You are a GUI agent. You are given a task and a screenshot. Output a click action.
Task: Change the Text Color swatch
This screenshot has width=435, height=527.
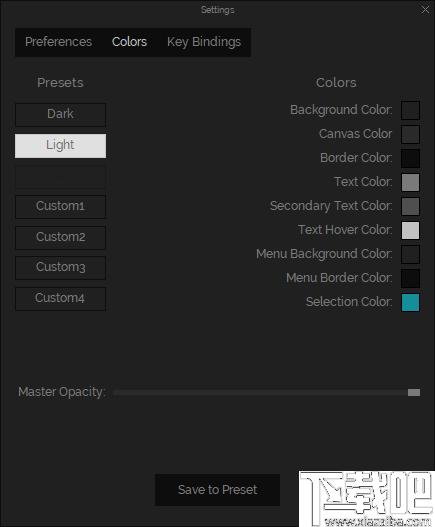click(410, 182)
